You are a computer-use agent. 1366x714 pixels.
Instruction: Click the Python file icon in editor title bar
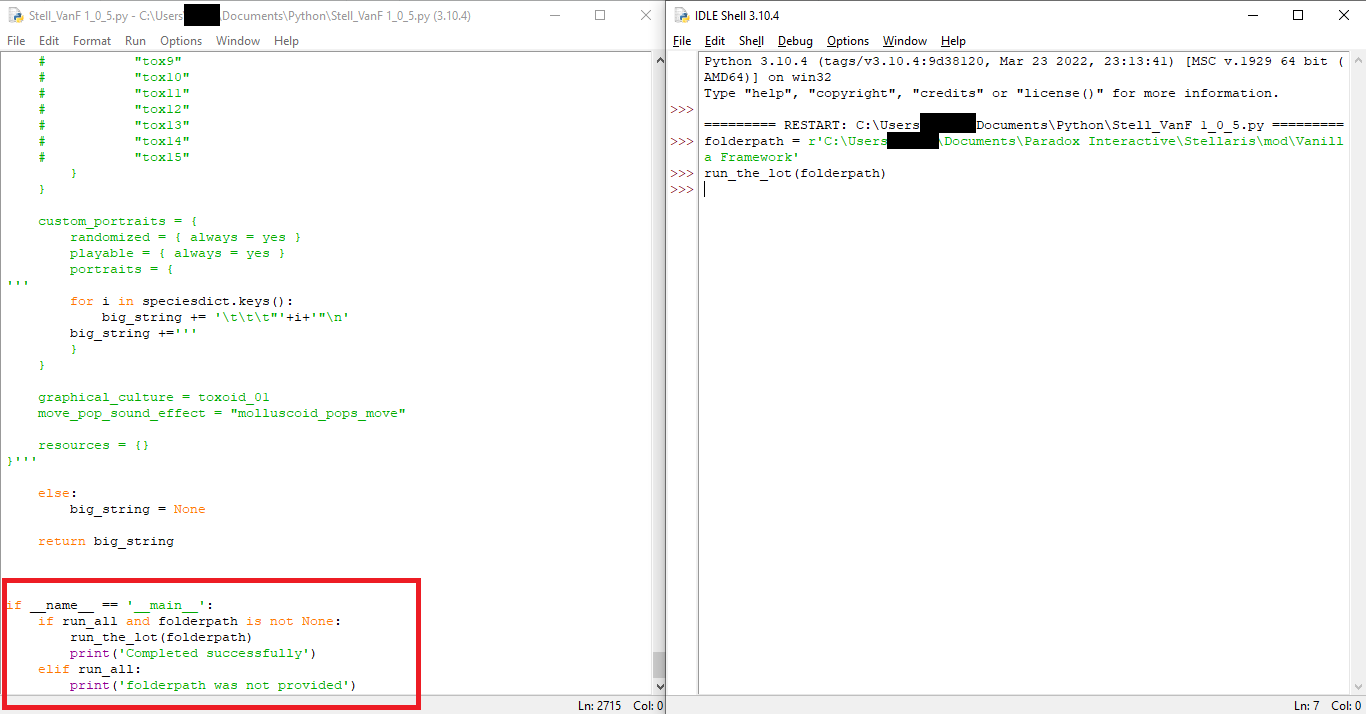tap(15, 15)
